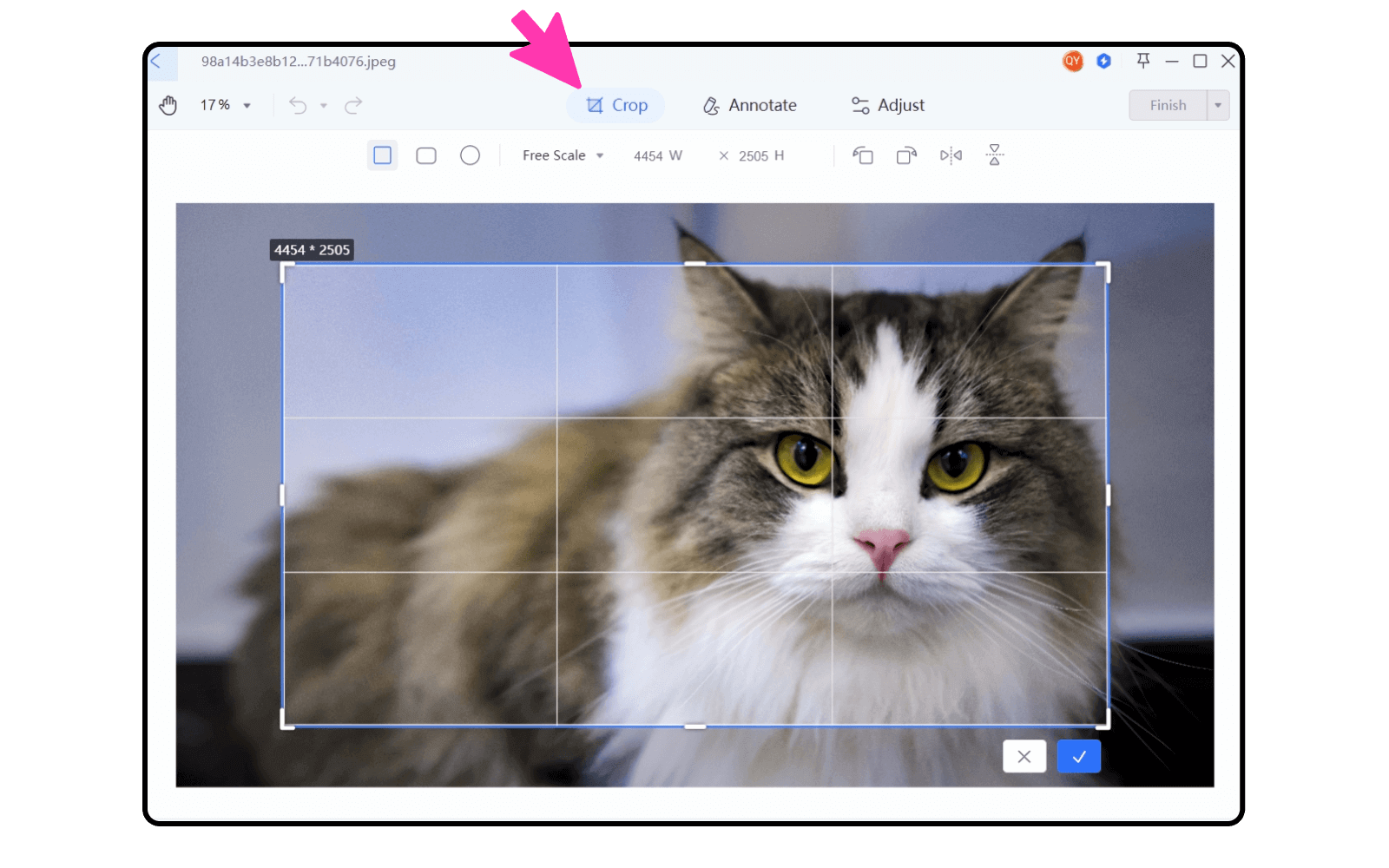Click the top edge middle crop handle
Screen dimensions: 1389x868
pyautogui.click(x=695, y=264)
